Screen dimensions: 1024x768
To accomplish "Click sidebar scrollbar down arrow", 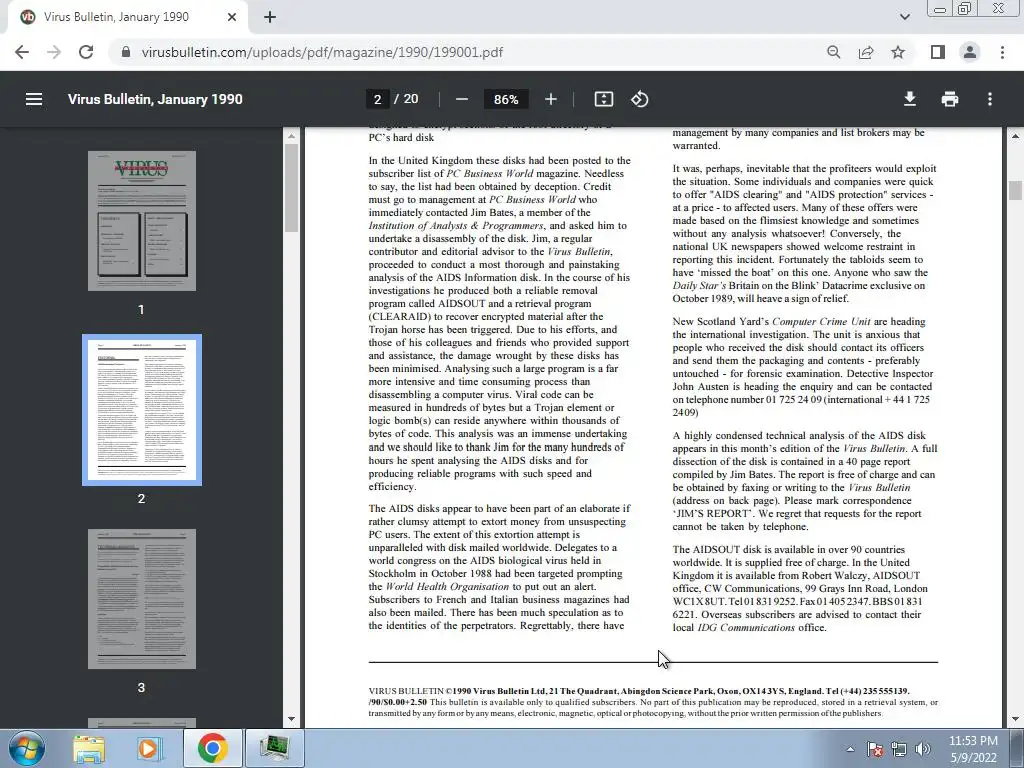I will coord(291,719).
